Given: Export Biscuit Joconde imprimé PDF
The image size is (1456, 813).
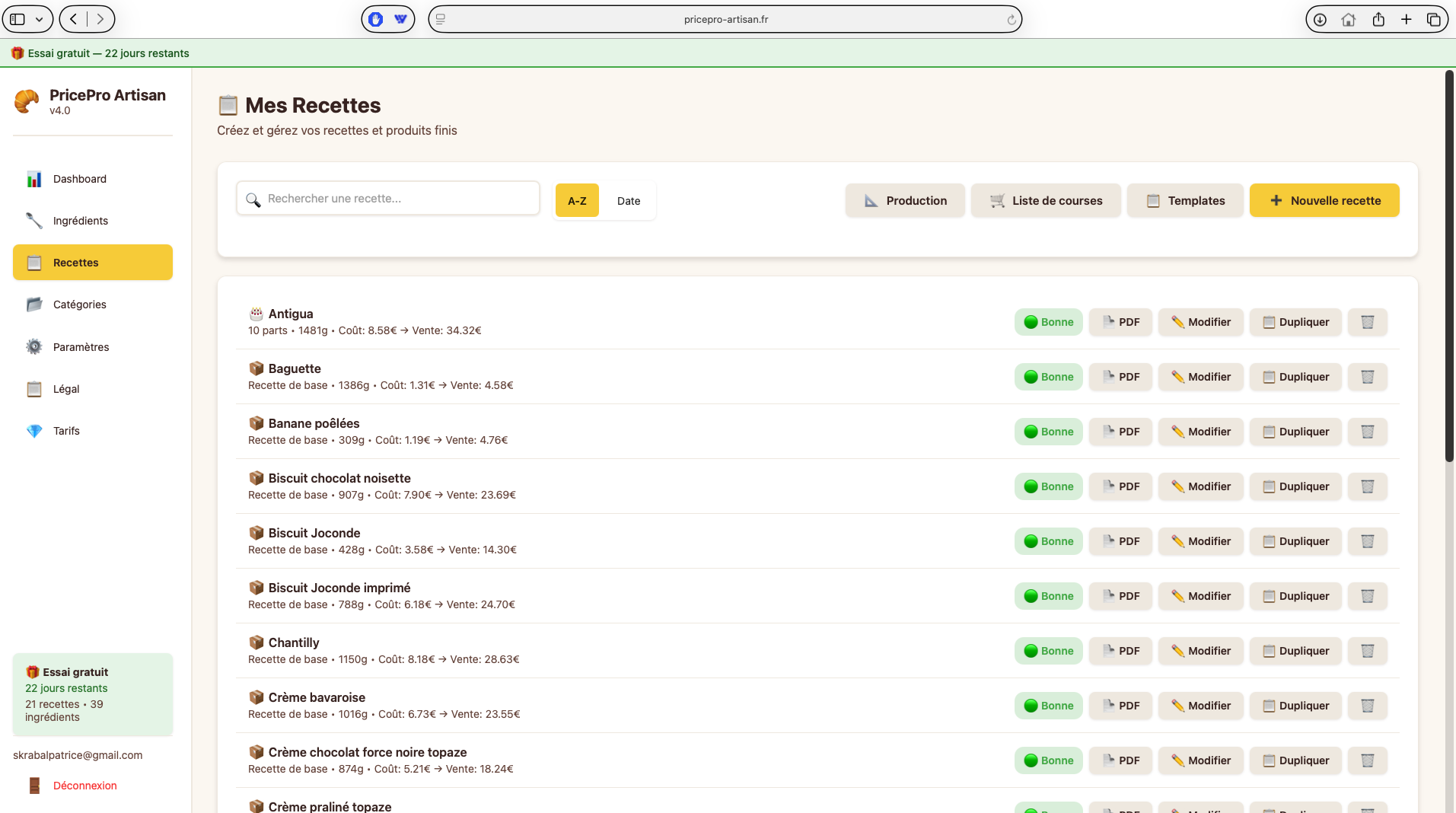Looking at the screenshot, I should (x=1120, y=596).
